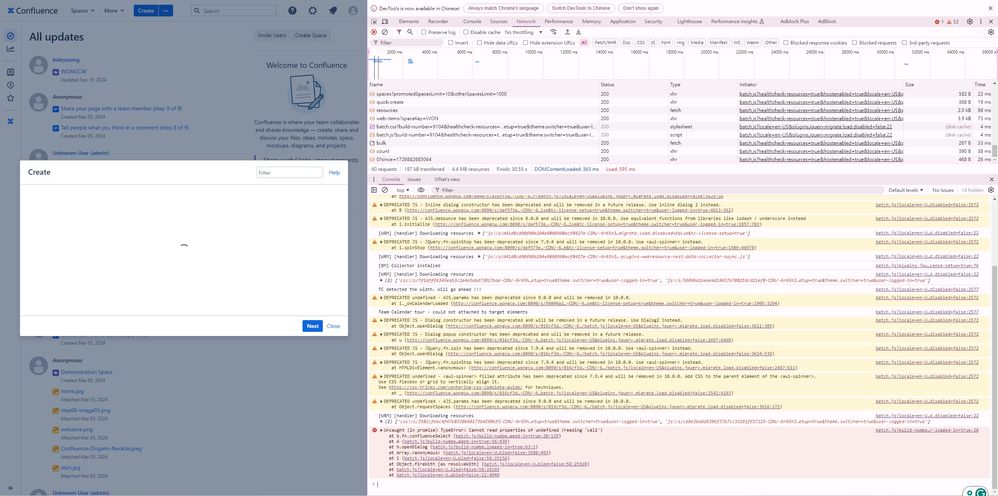Expand the Uncaught TypeError message
The width and height of the screenshot is (998, 496).
[381, 430]
